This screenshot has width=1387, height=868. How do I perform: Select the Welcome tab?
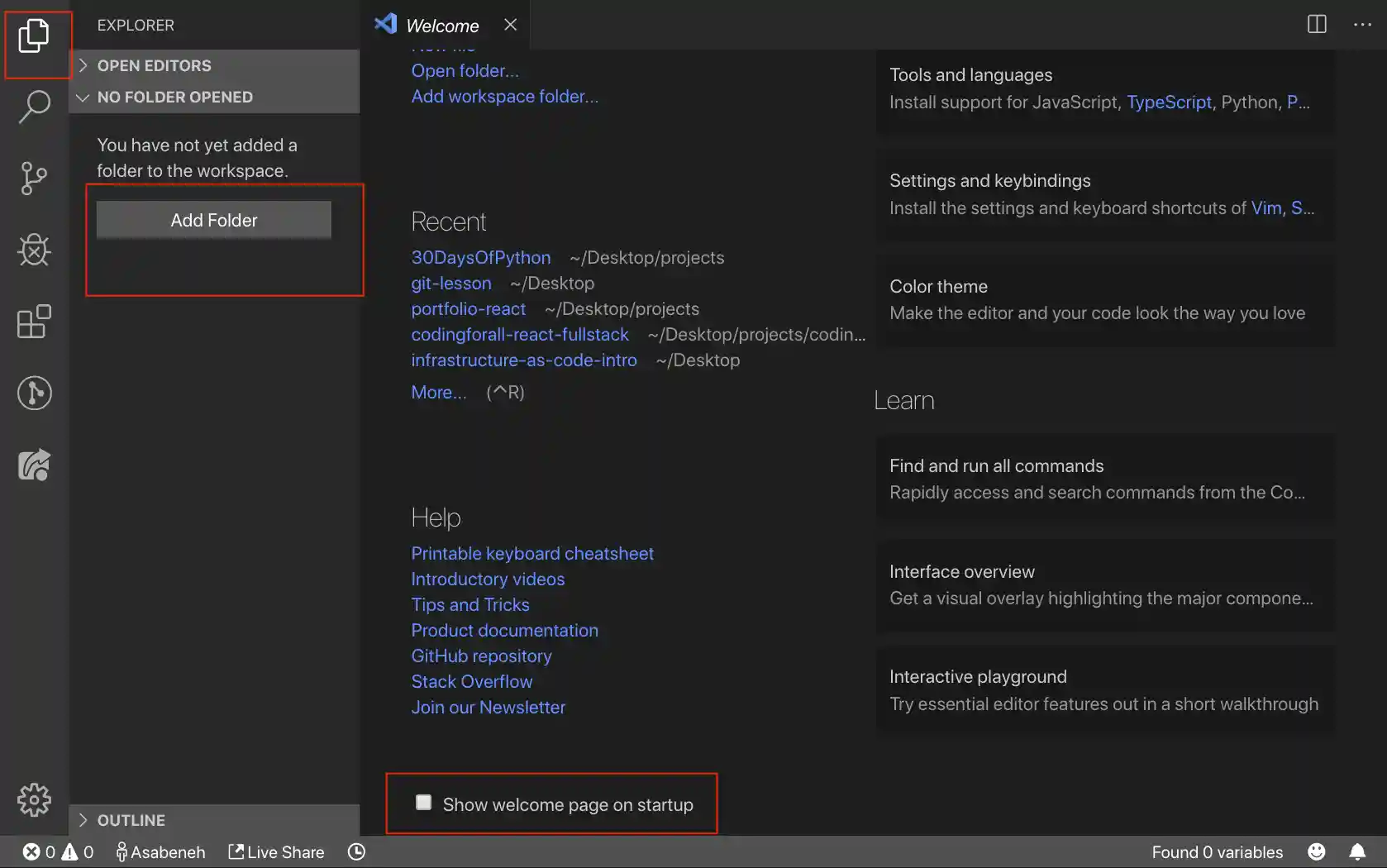coord(444,25)
